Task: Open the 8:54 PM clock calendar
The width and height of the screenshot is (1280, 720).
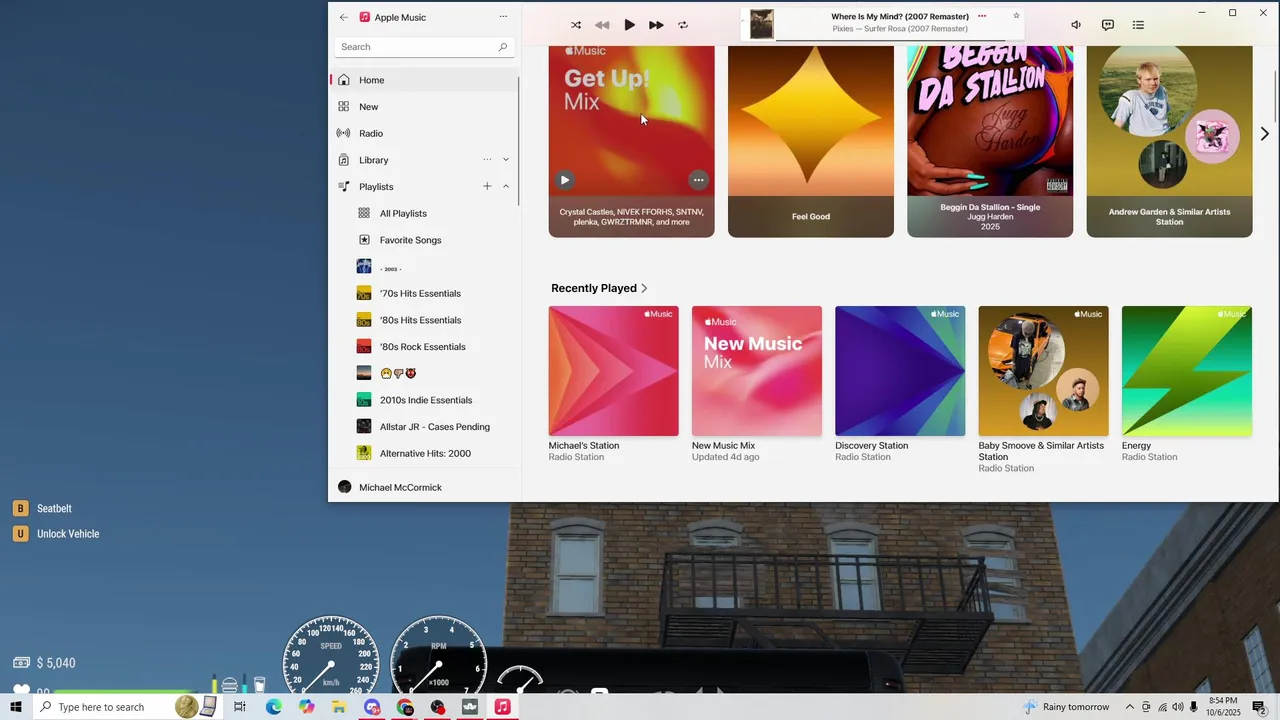Action: 1223,707
